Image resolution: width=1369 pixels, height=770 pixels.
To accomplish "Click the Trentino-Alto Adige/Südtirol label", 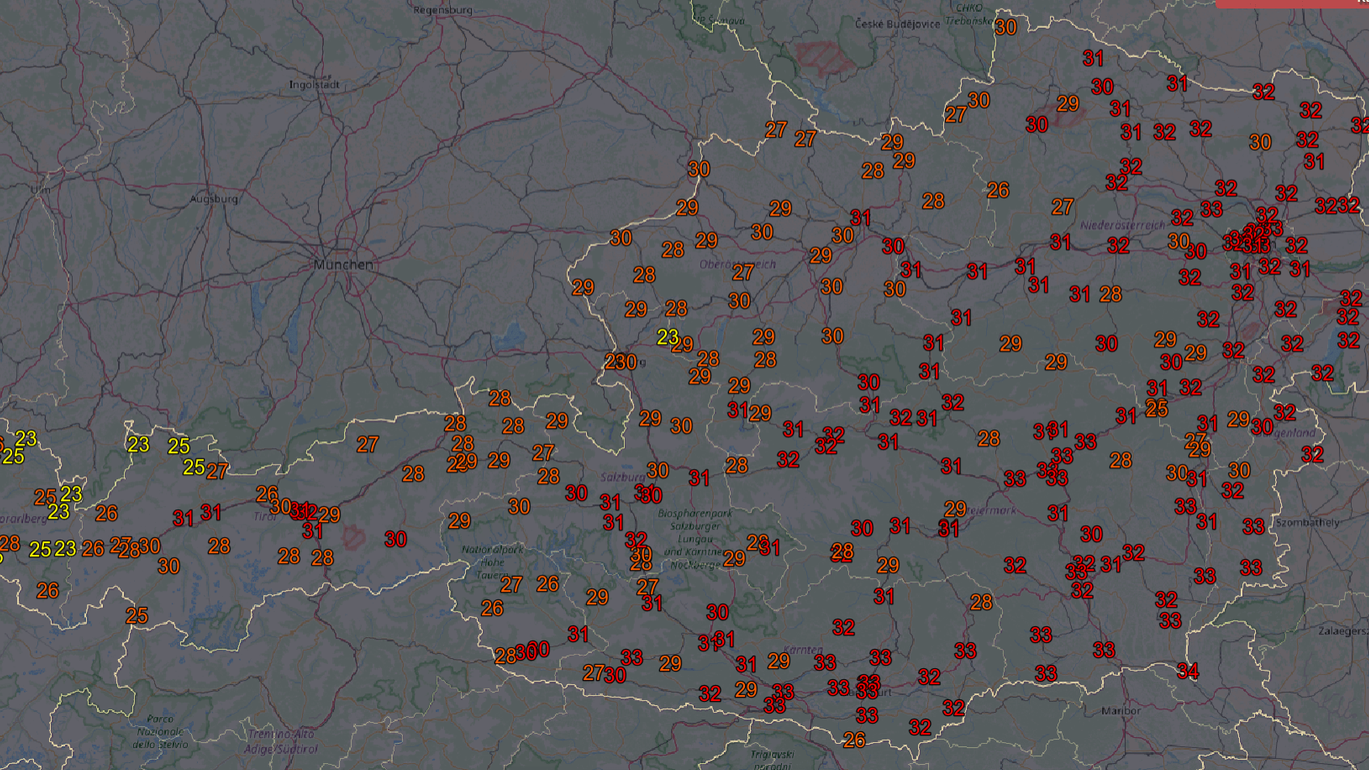I will point(282,741).
